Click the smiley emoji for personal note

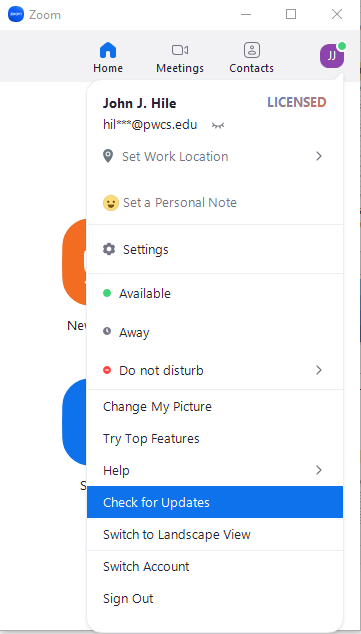point(110,203)
